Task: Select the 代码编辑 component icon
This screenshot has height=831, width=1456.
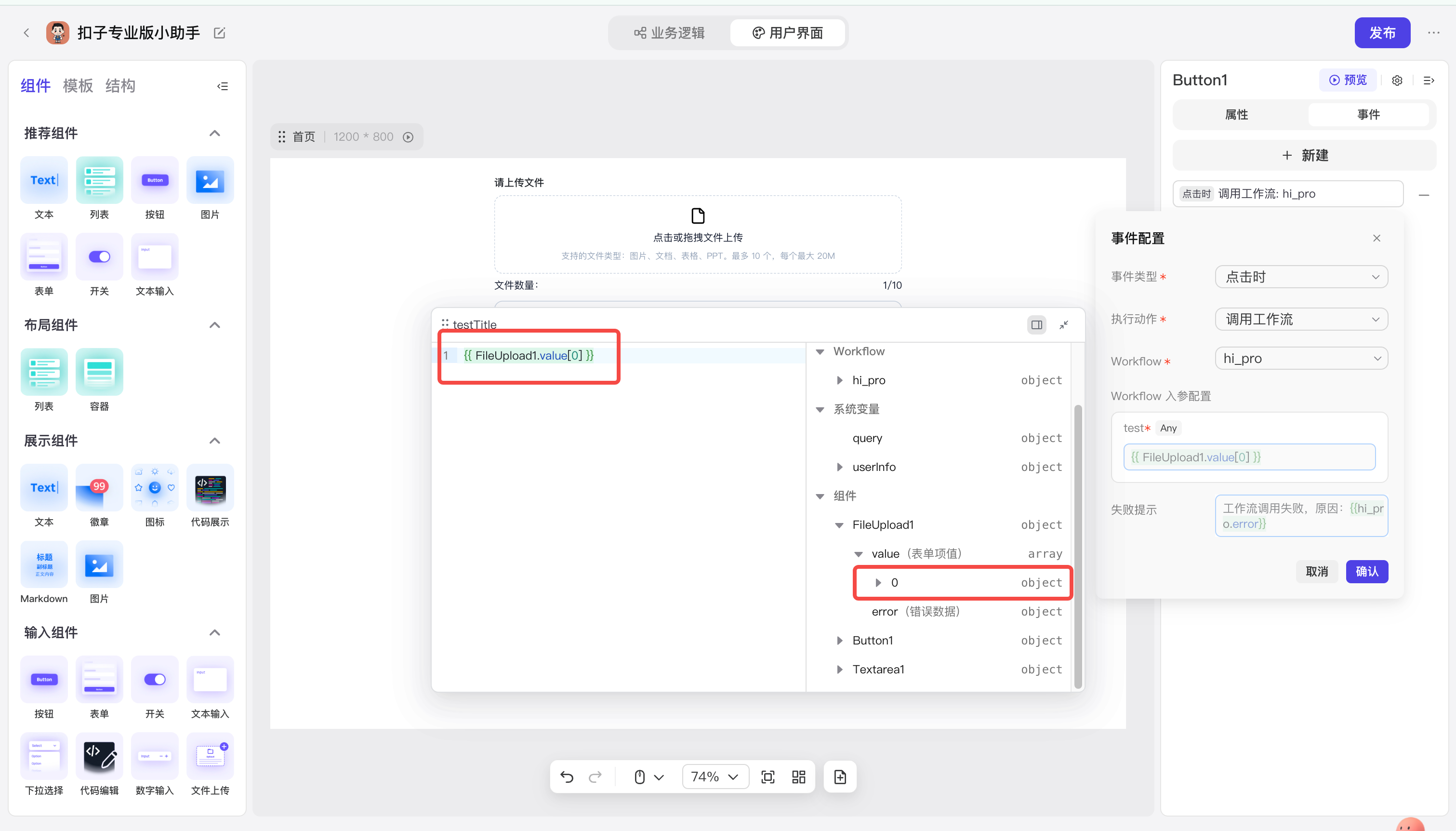Action: click(x=99, y=757)
